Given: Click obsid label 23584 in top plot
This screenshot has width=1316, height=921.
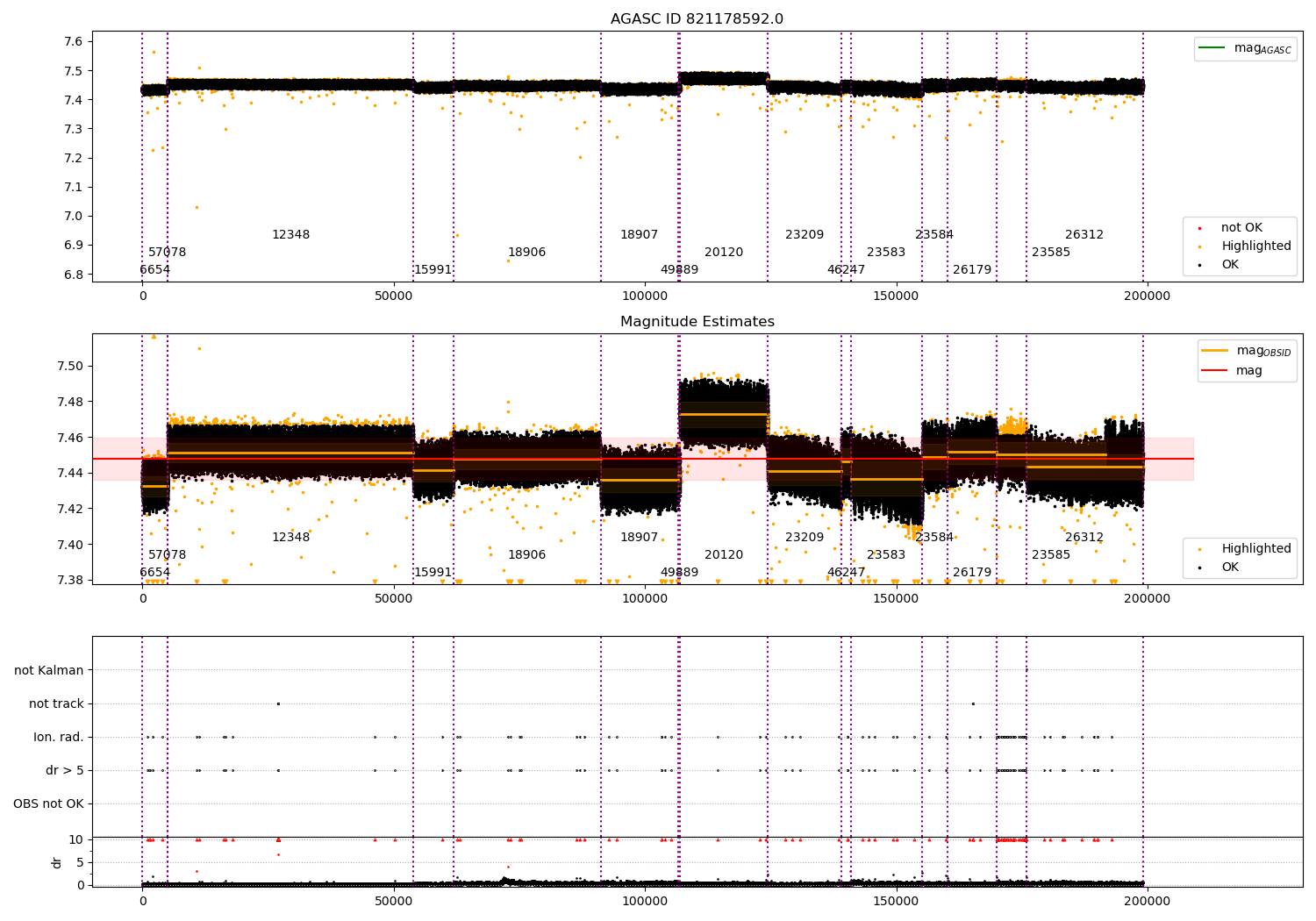Looking at the screenshot, I should (x=934, y=235).
